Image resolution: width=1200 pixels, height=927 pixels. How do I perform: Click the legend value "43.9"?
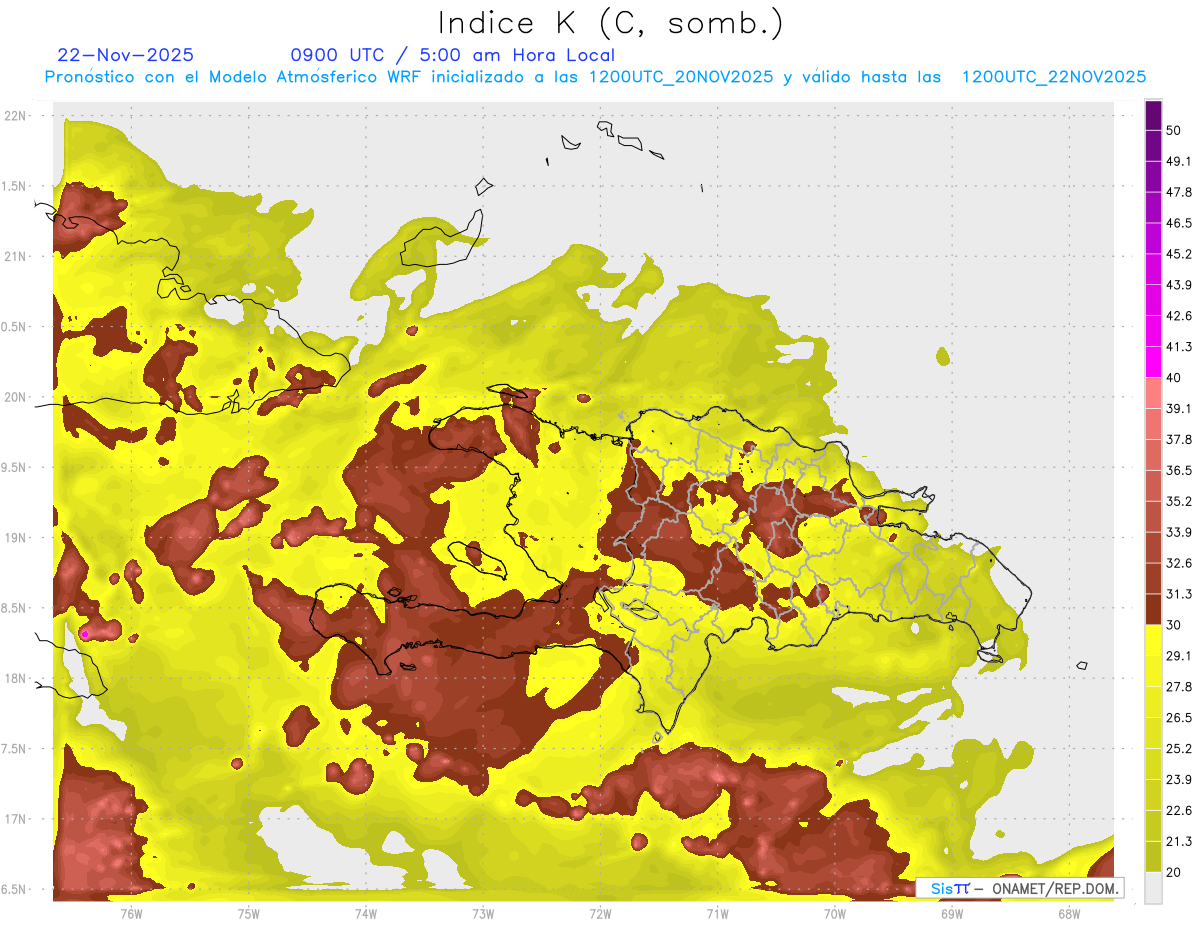[x=1179, y=285]
